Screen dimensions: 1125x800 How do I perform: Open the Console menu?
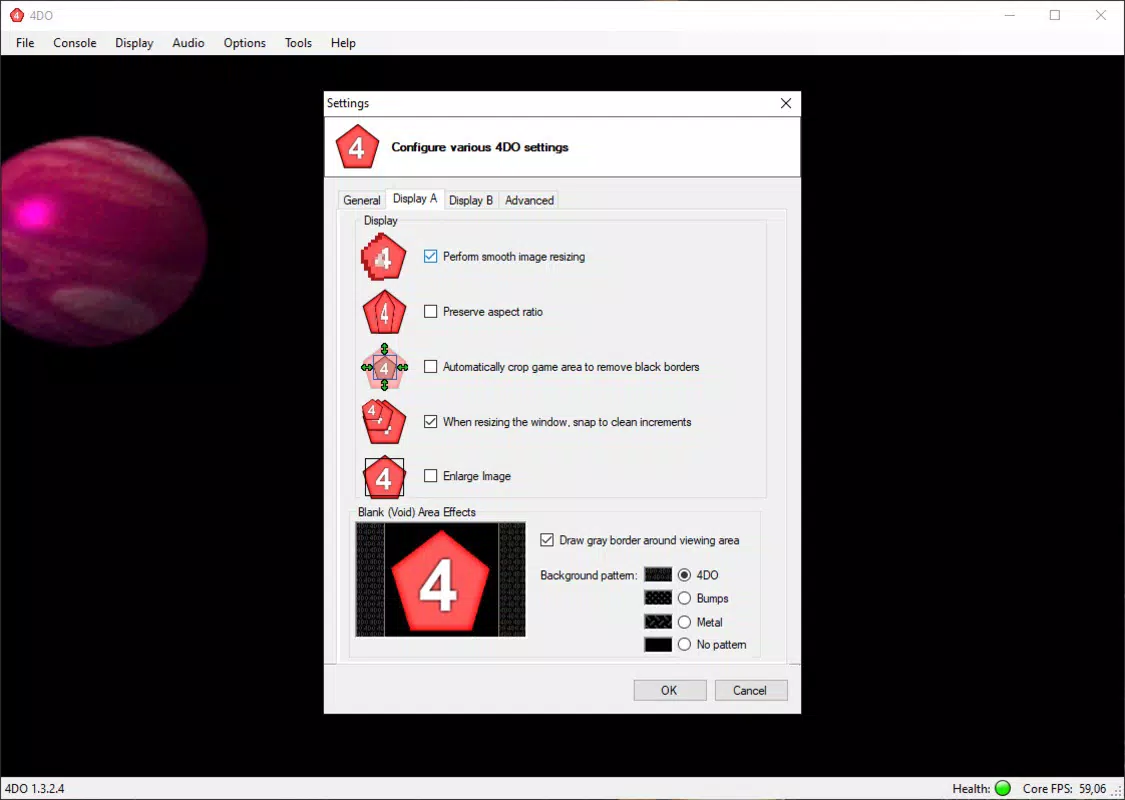coord(75,43)
